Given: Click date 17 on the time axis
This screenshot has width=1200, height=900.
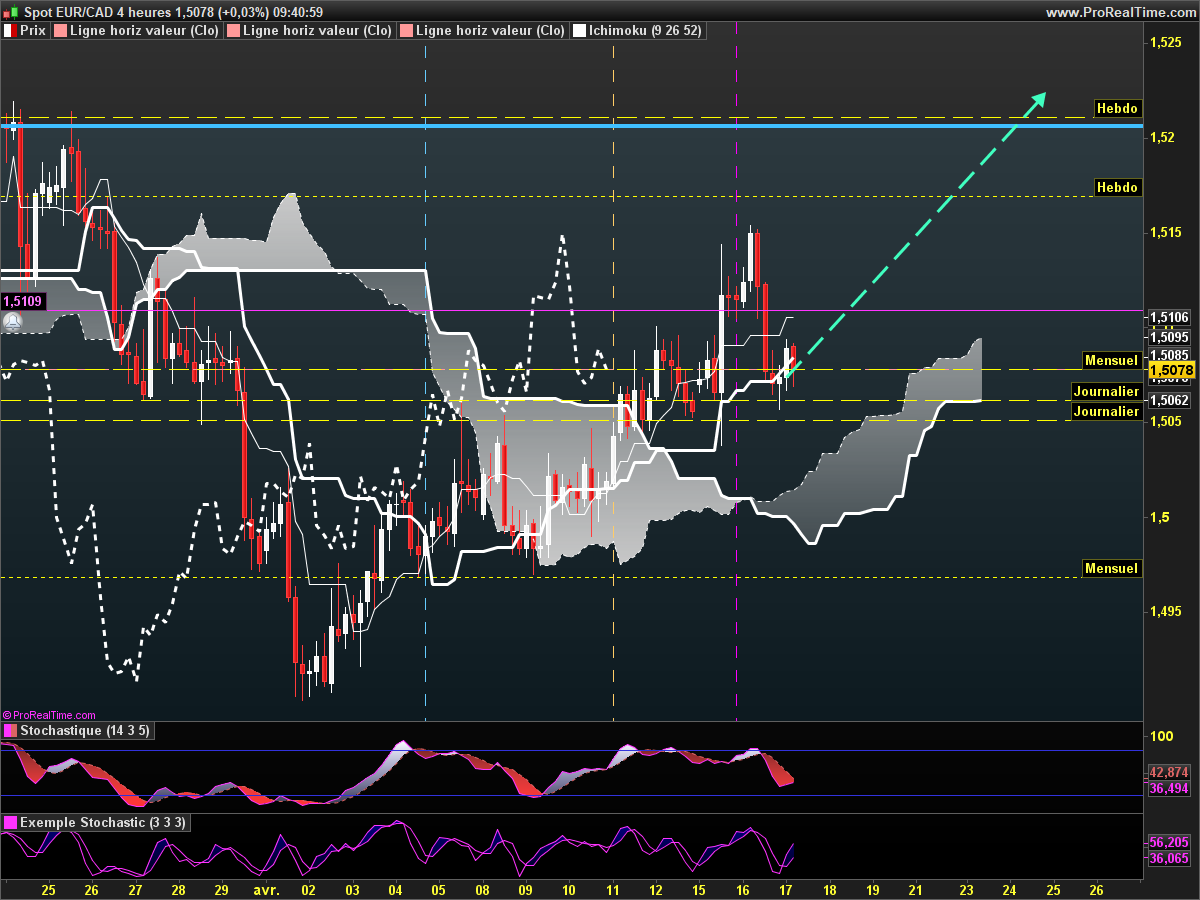Looking at the screenshot, I should (786, 889).
